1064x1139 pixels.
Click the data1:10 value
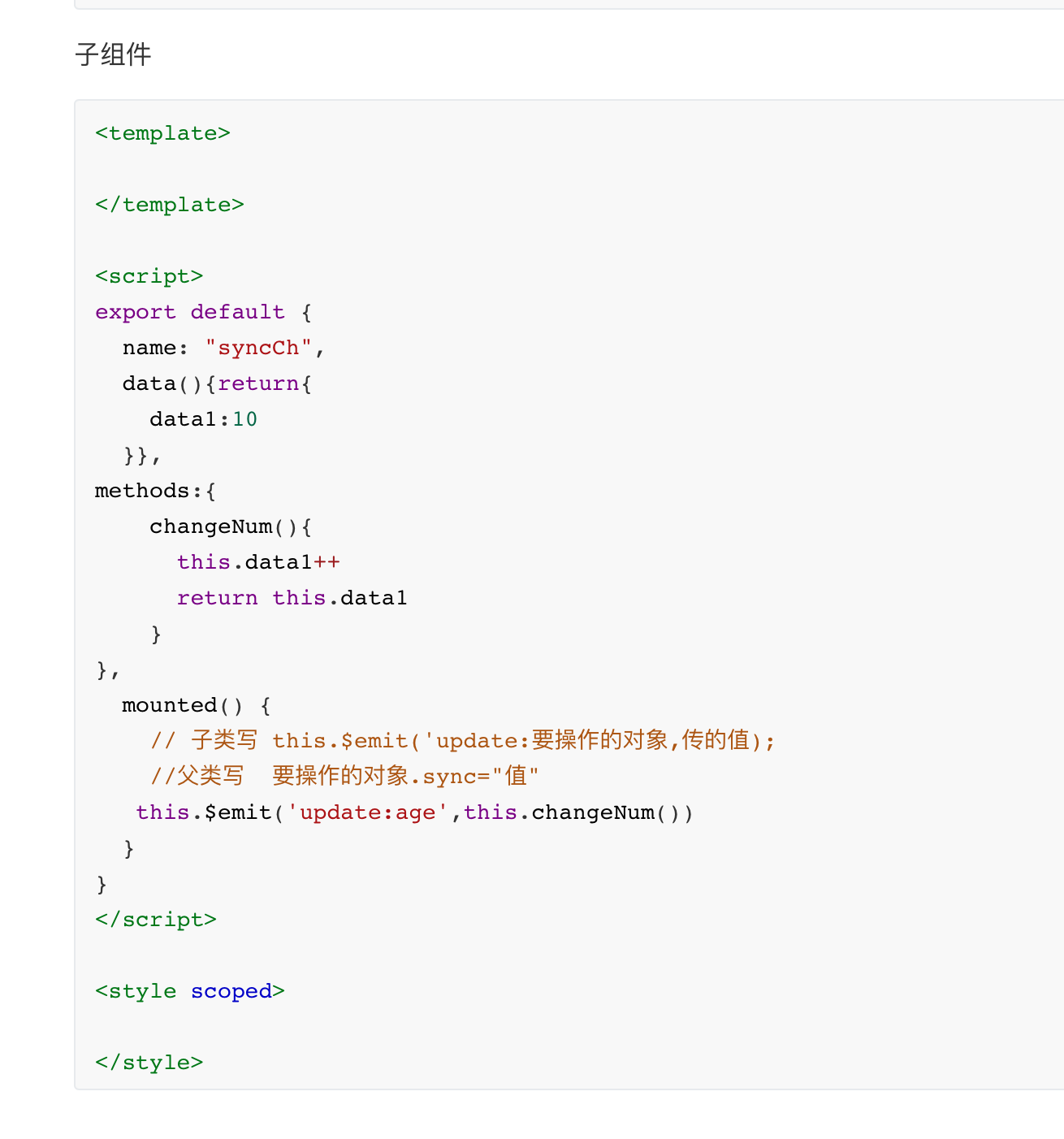(203, 419)
